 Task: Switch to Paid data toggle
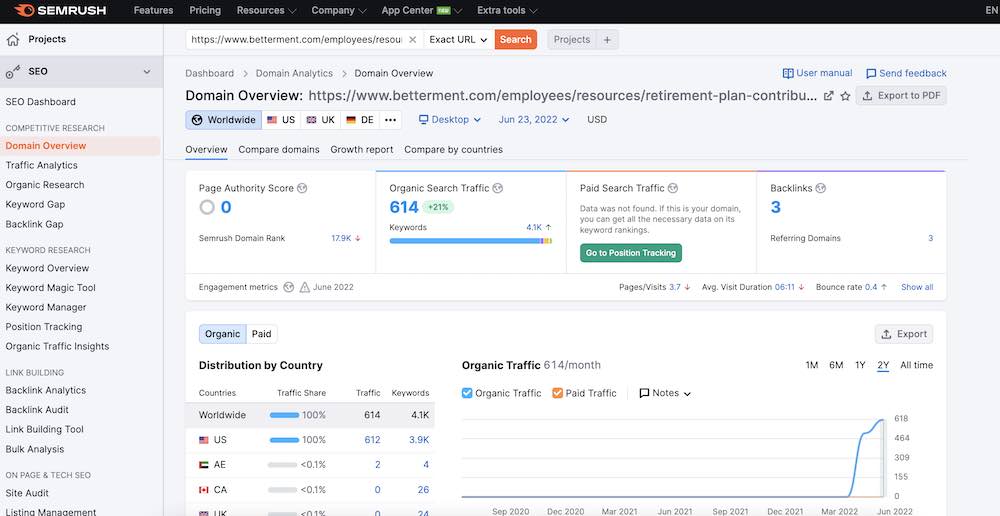(x=261, y=334)
